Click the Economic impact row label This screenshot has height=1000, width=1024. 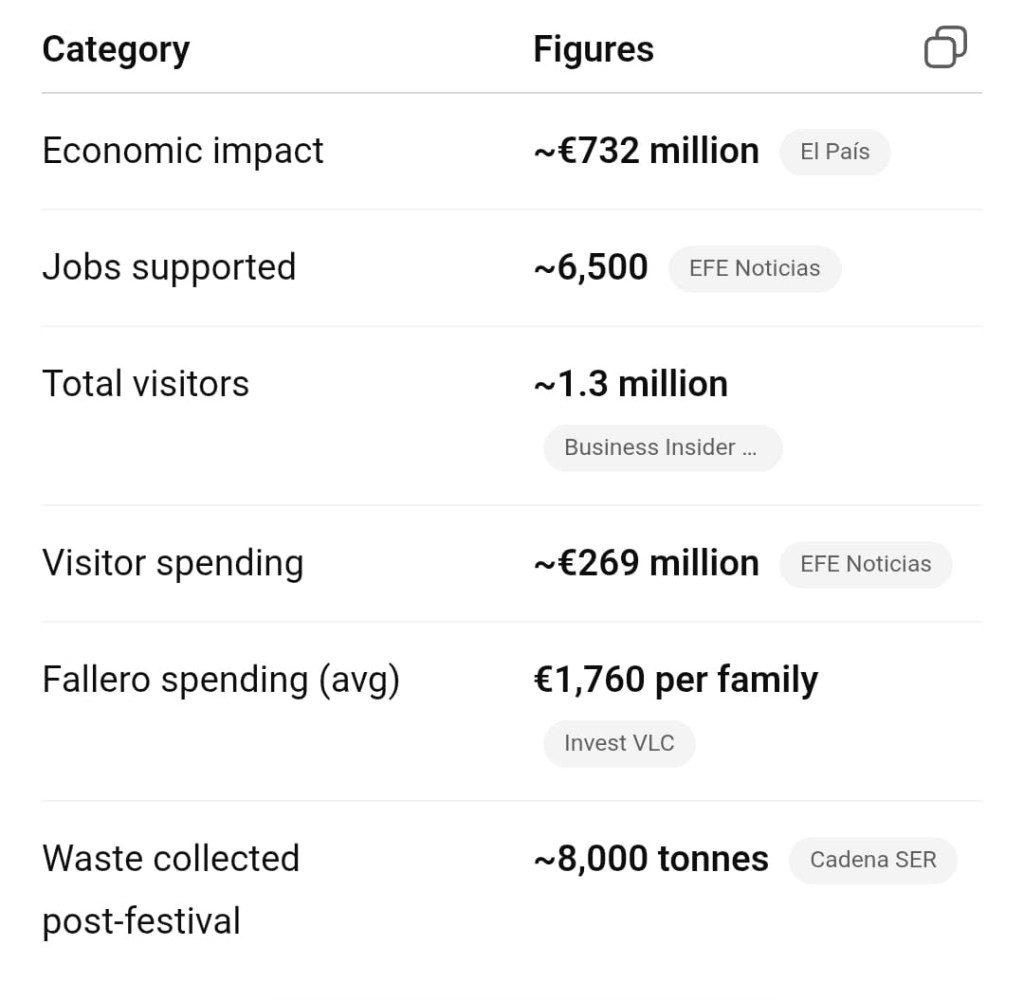click(x=183, y=151)
